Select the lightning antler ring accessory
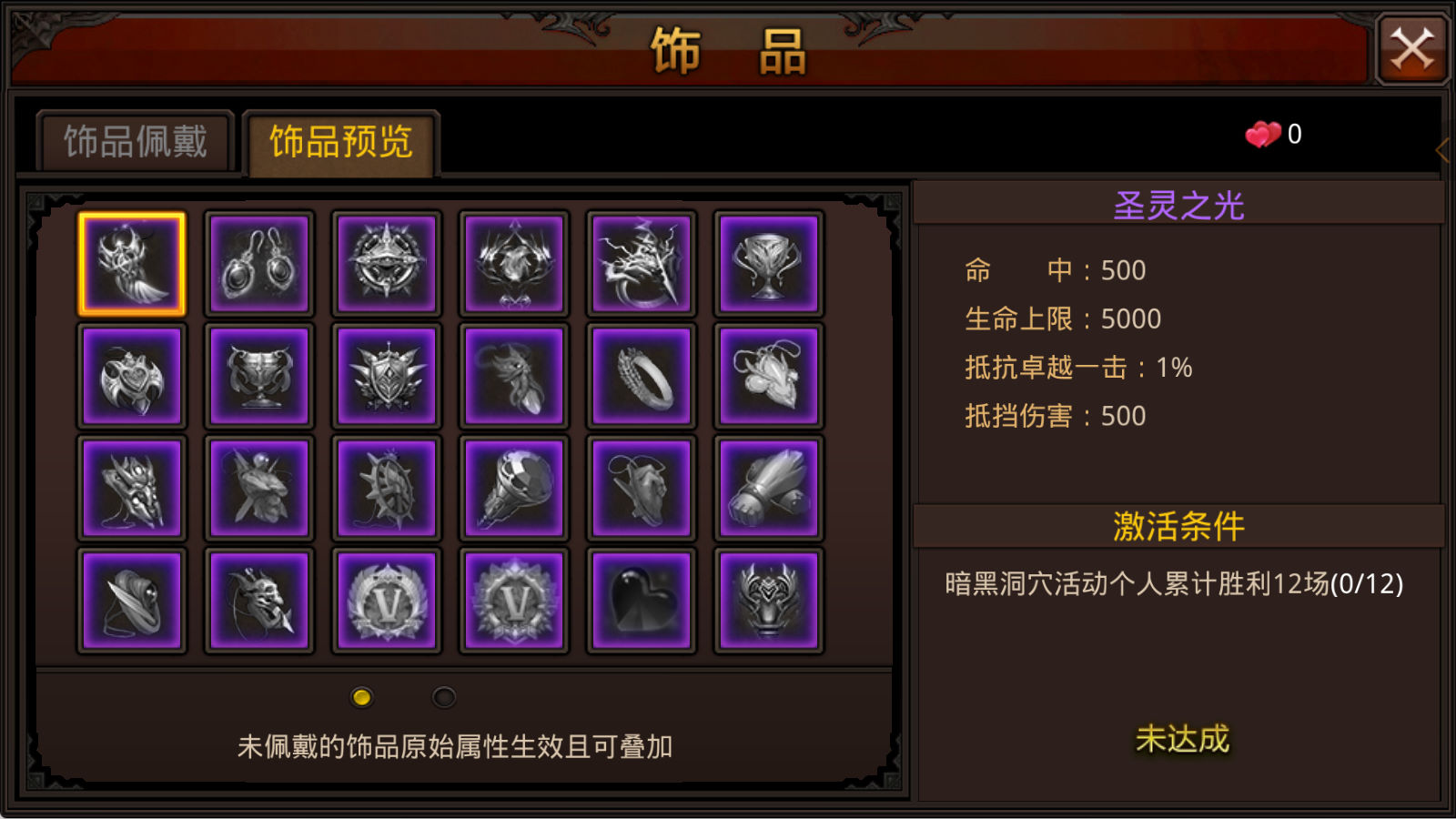The image size is (1456, 819). click(x=642, y=264)
